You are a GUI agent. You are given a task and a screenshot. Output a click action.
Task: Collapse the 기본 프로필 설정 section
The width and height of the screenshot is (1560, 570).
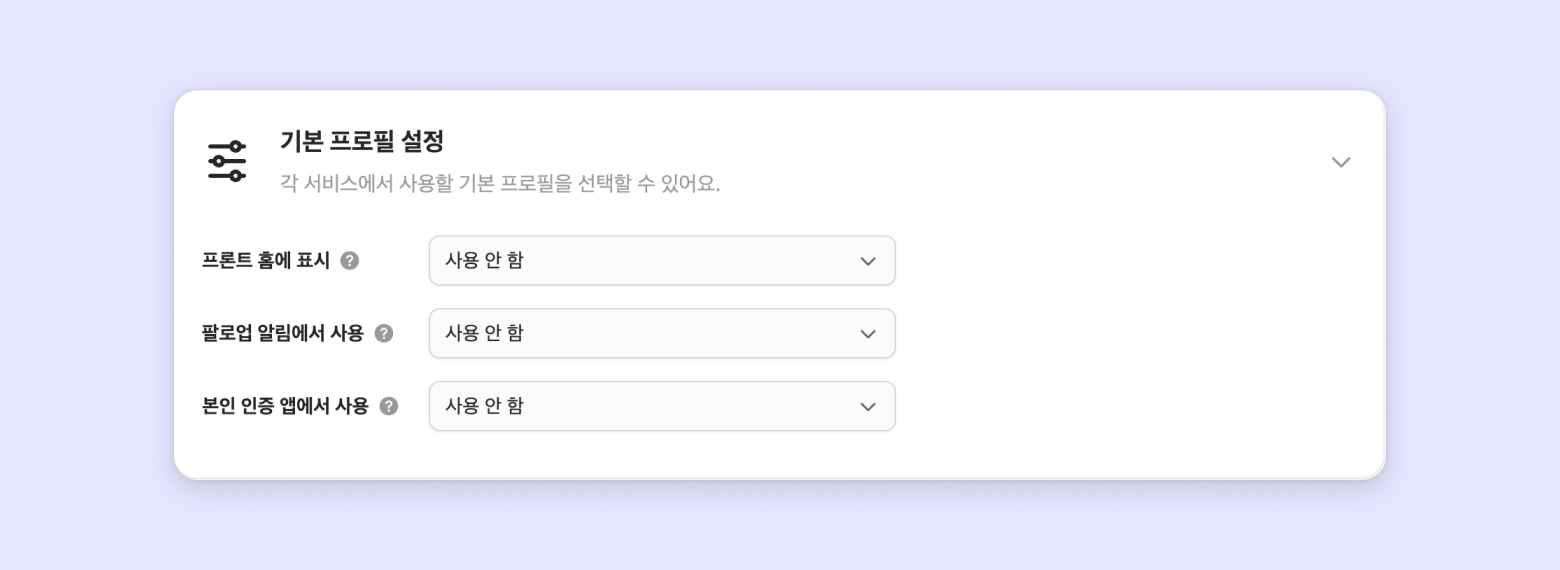point(1340,162)
